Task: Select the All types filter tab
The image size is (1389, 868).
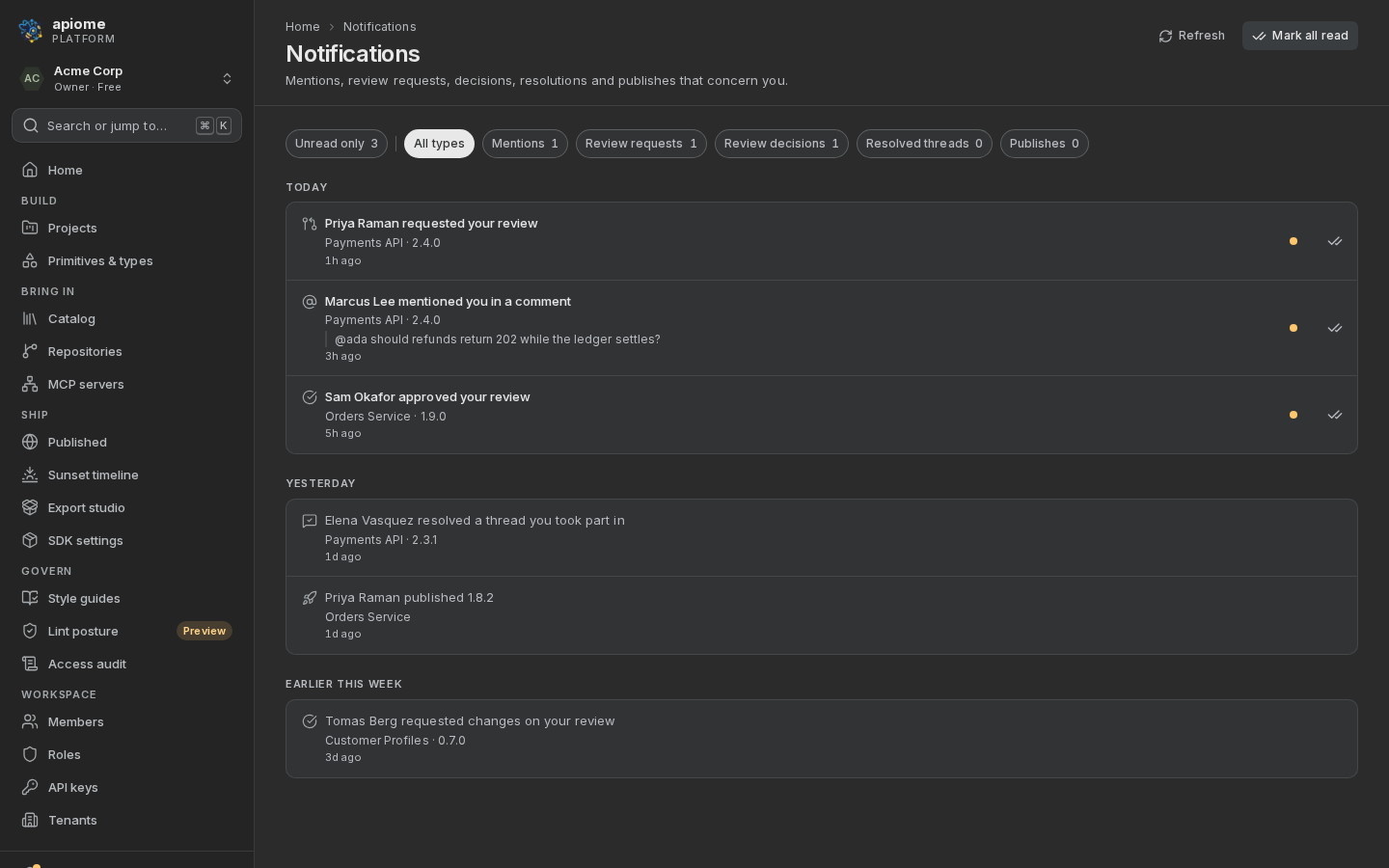Action: [439, 144]
